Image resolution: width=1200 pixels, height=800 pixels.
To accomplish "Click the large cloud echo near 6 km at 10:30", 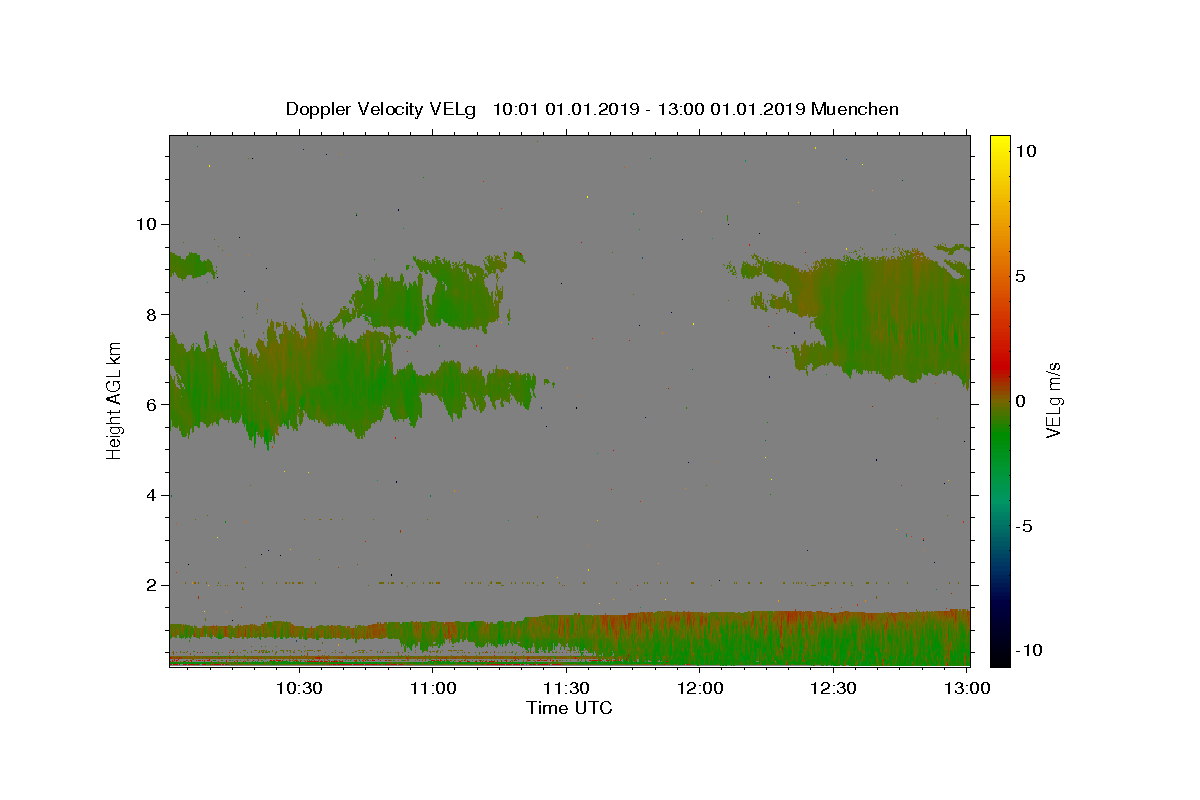I will pyautogui.click(x=300, y=385).
